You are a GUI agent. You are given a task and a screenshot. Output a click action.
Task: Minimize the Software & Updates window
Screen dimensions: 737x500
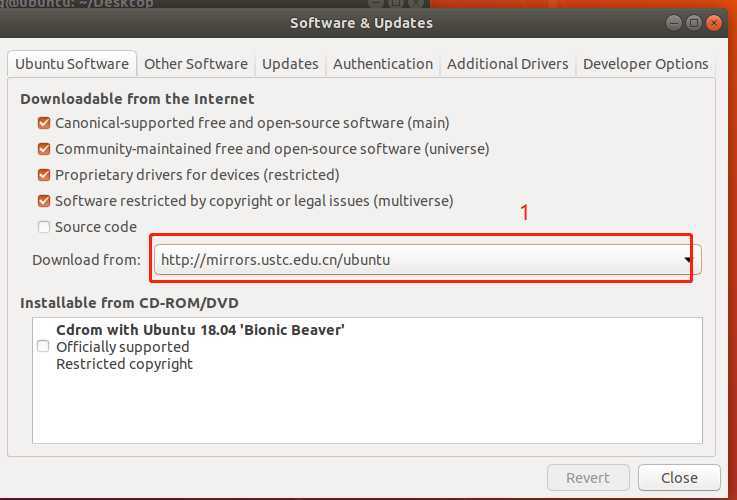point(672,22)
